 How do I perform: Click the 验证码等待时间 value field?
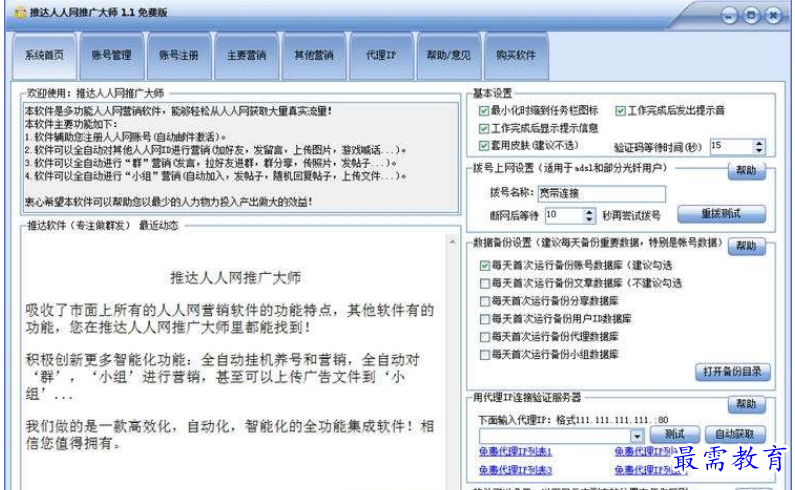[732, 147]
